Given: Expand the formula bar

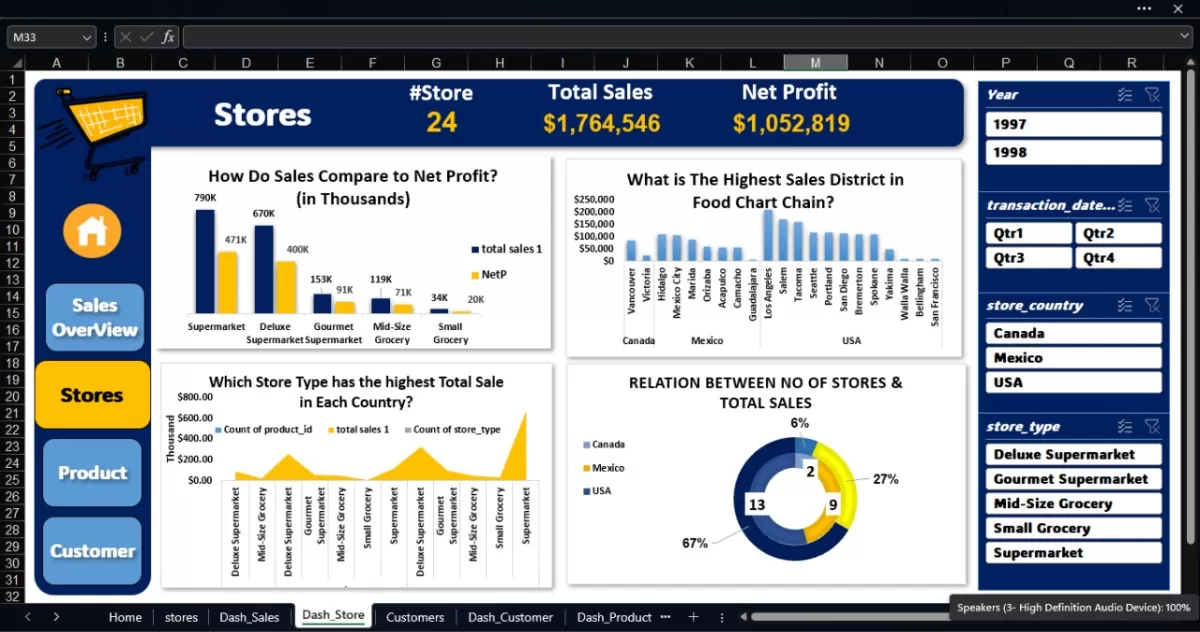Looking at the screenshot, I should (1186, 37).
